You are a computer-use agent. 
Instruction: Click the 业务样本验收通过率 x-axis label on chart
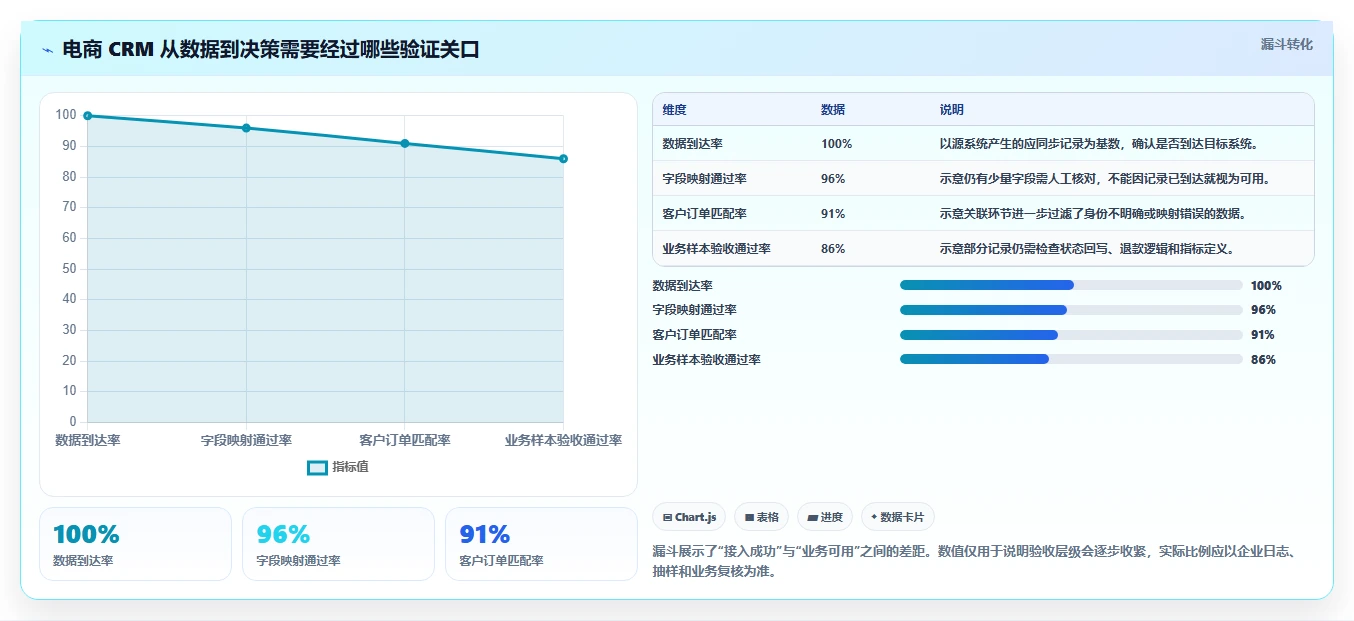563,440
